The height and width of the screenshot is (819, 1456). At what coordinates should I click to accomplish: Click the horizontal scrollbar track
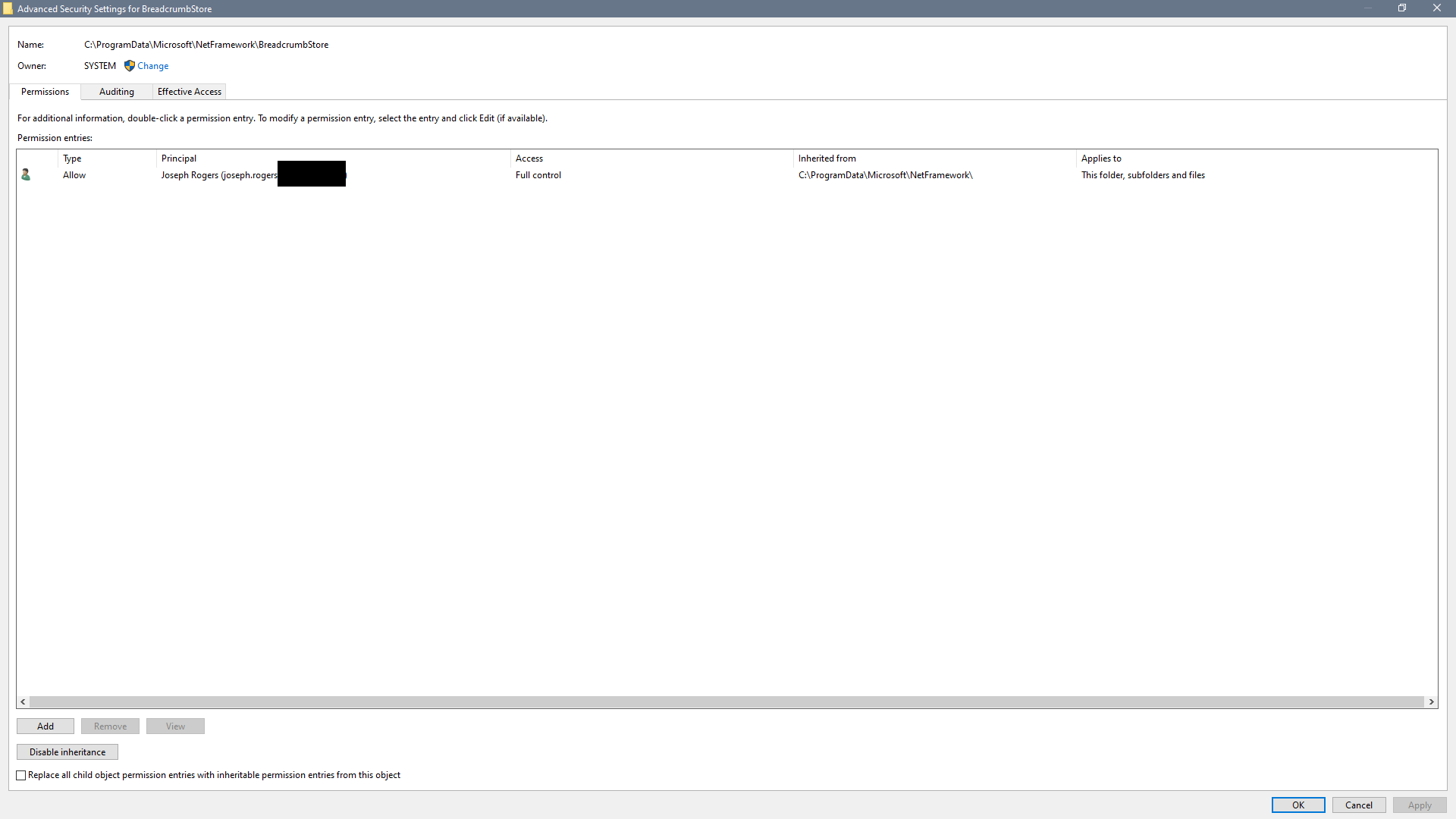pos(726,702)
